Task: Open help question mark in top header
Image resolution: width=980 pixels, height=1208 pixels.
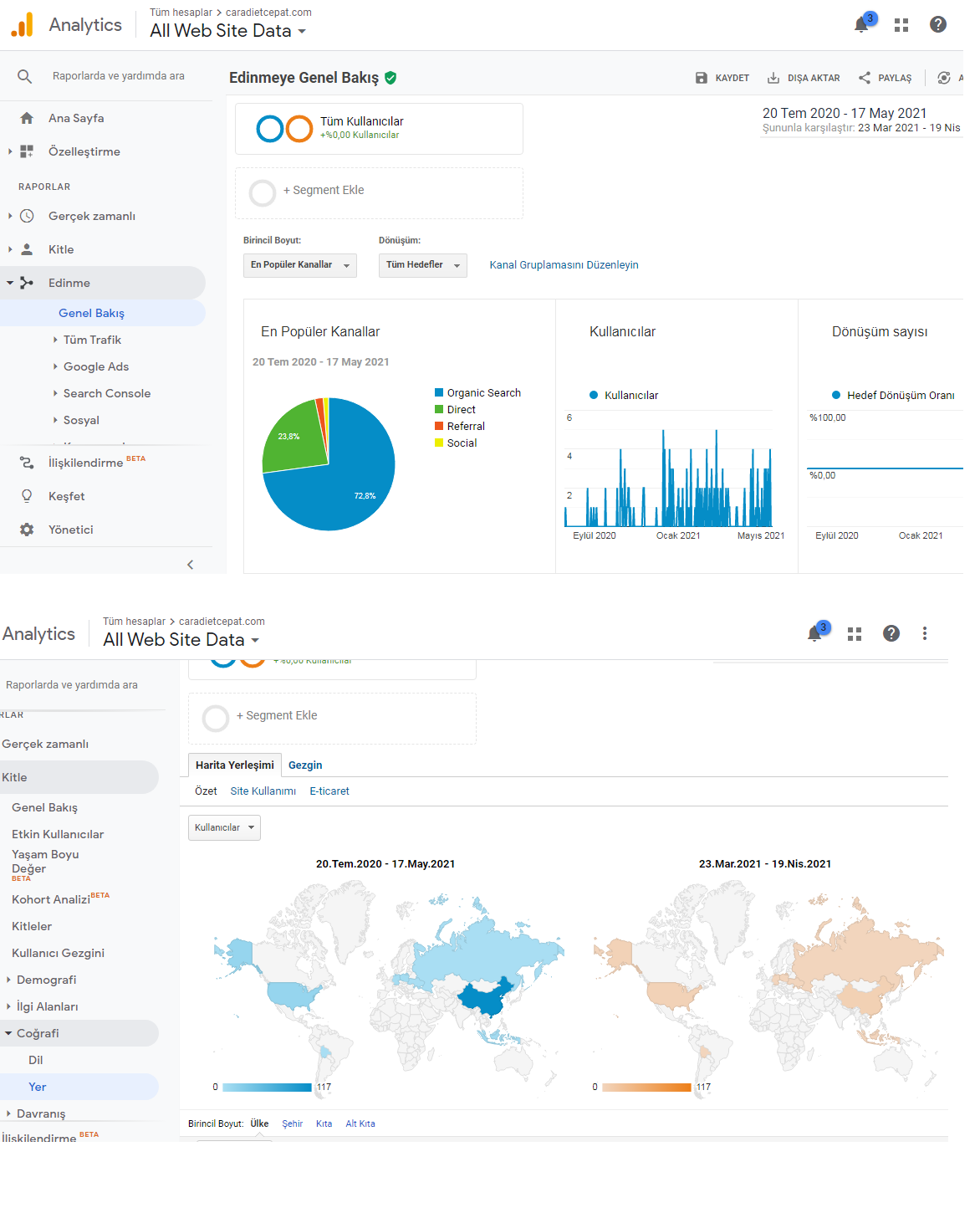Action: [x=938, y=25]
